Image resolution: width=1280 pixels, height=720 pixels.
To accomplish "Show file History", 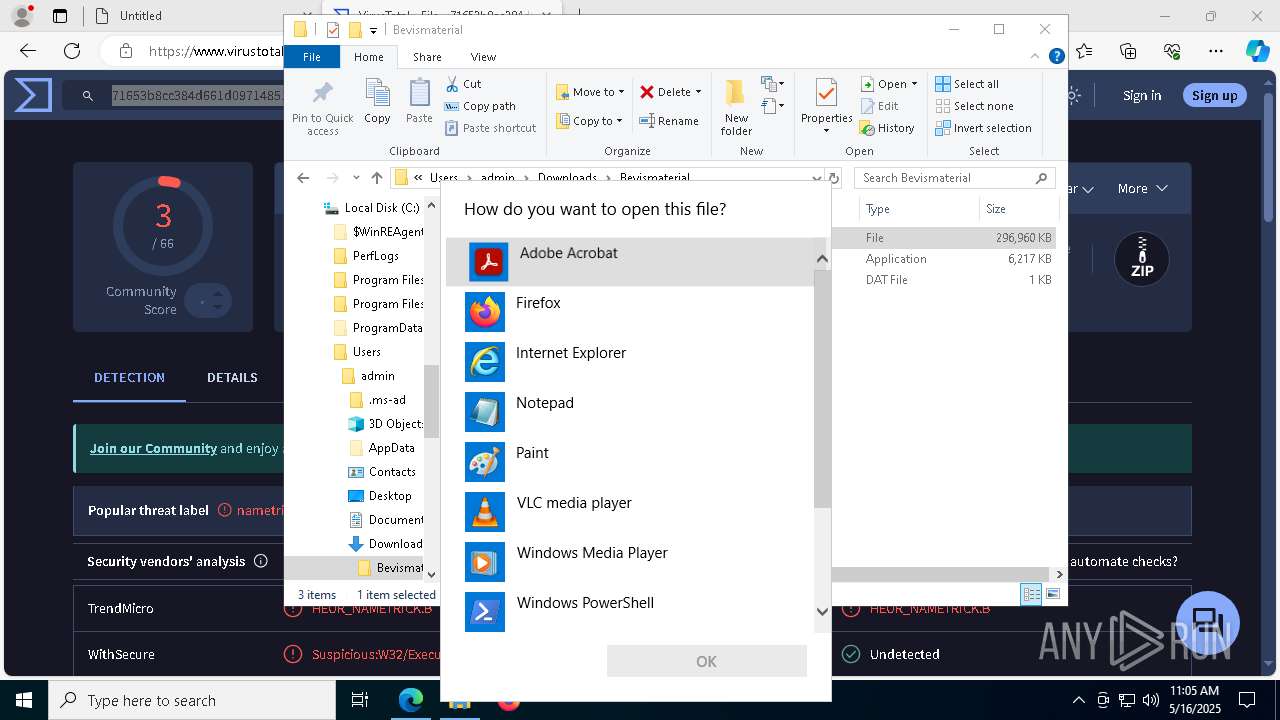I will 887,128.
